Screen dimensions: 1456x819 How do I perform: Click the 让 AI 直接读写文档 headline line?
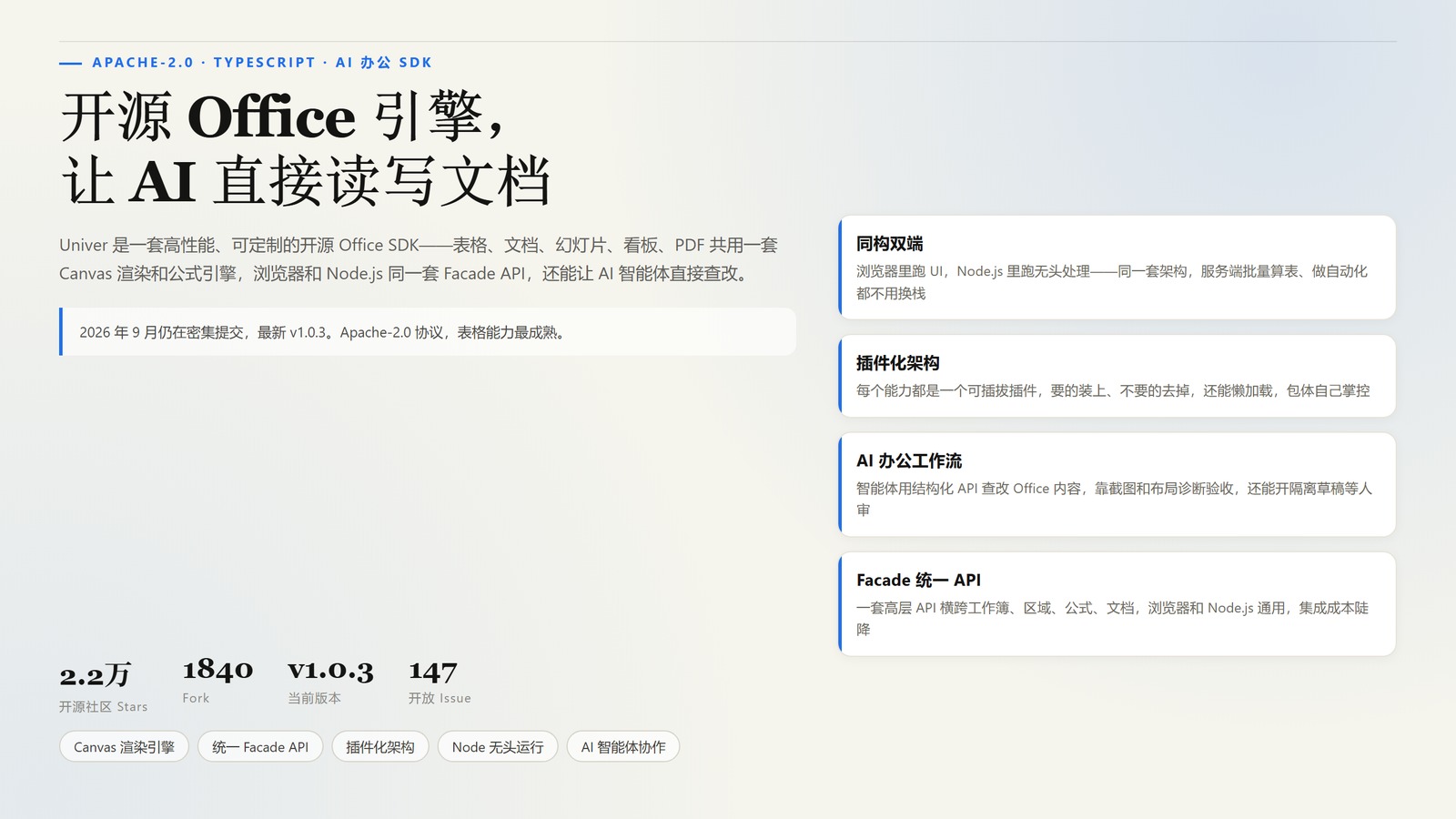306,180
